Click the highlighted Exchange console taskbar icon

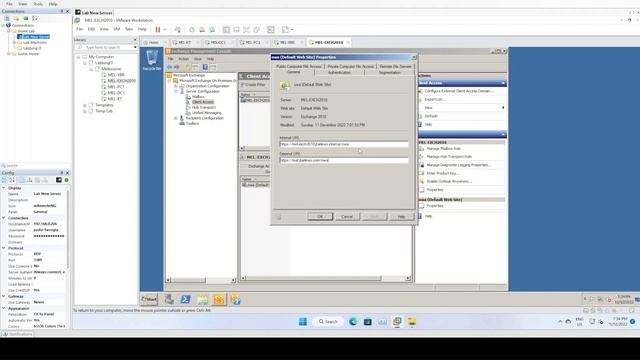click(219, 300)
